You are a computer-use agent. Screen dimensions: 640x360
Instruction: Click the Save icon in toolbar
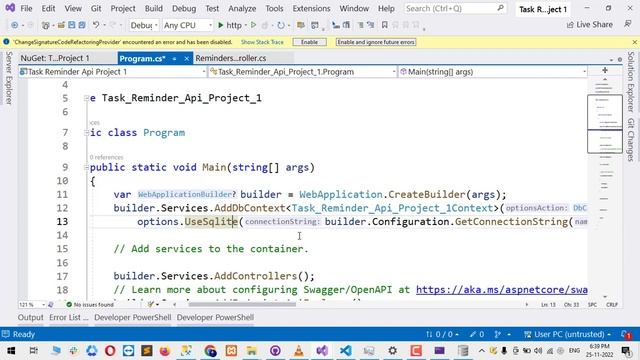[x=71, y=25]
